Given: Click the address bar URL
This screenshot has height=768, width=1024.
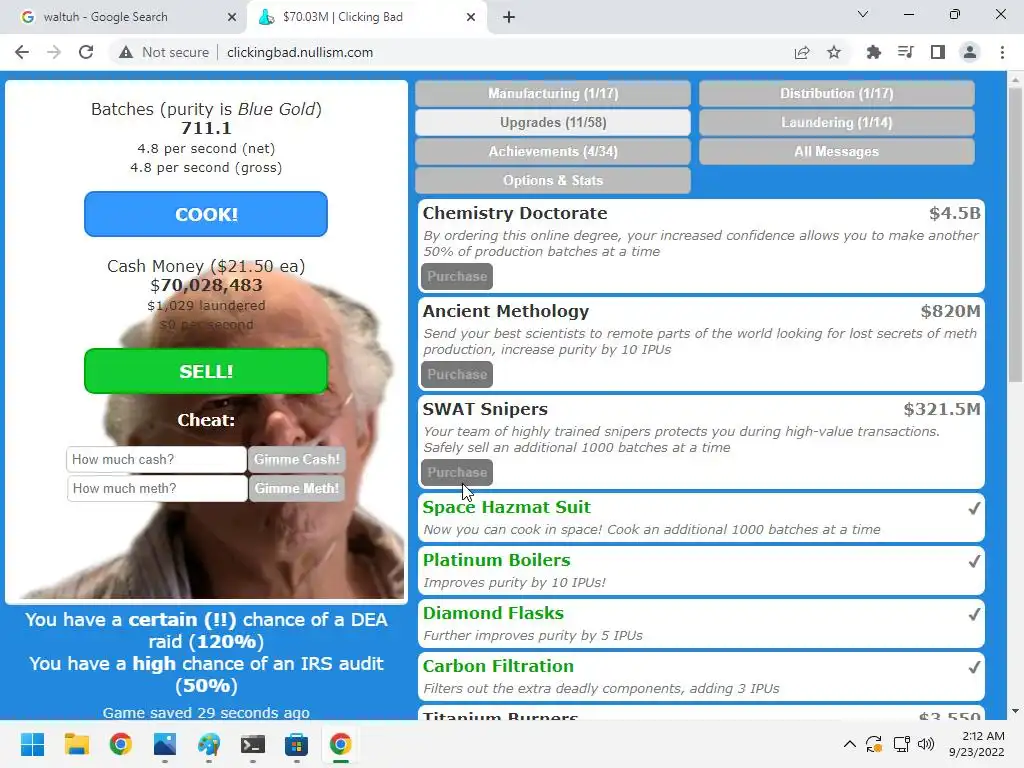Looking at the screenshot, I should point(300,52).
